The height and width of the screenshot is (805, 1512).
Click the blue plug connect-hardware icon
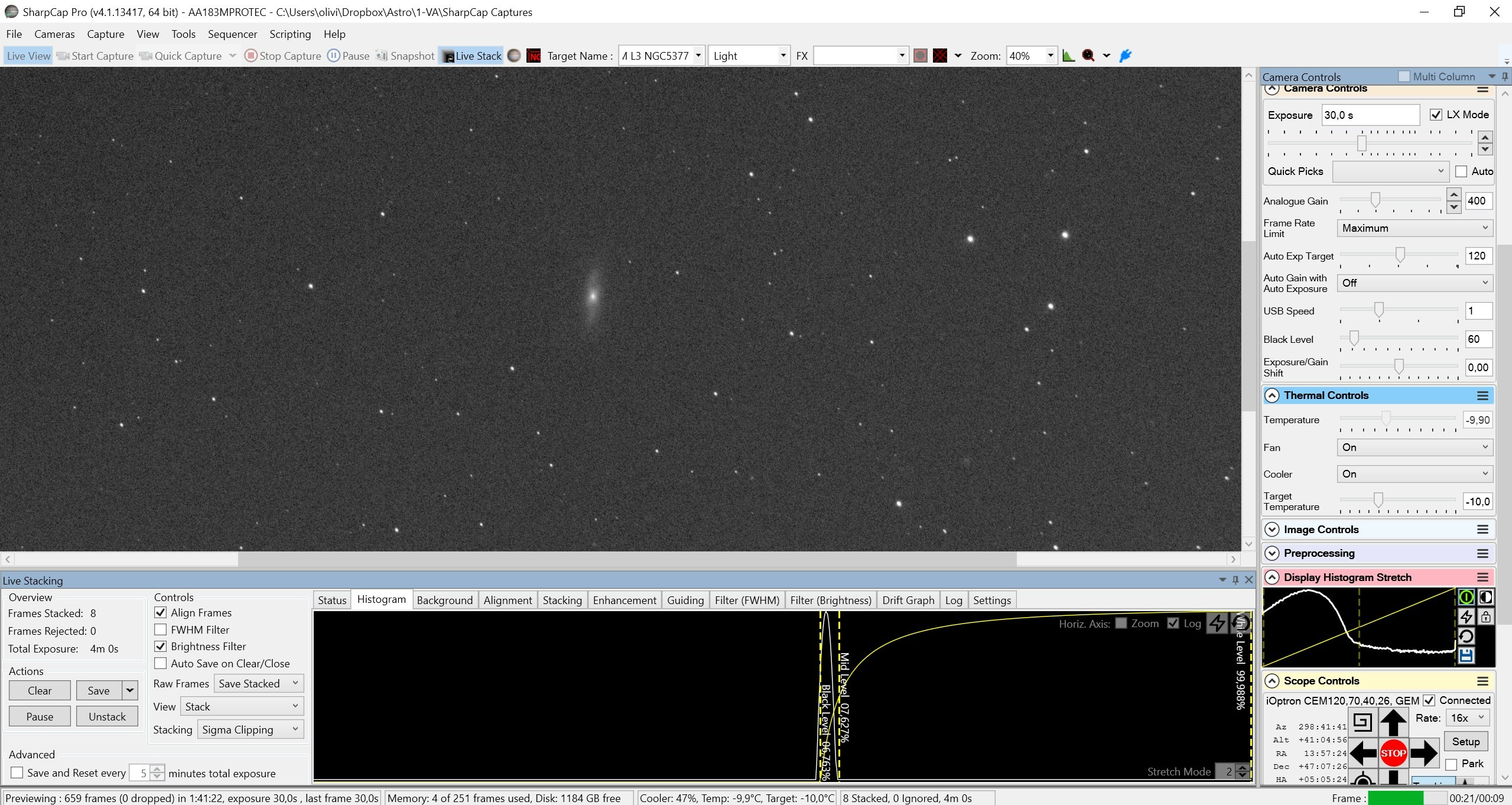coord(1126,56)
